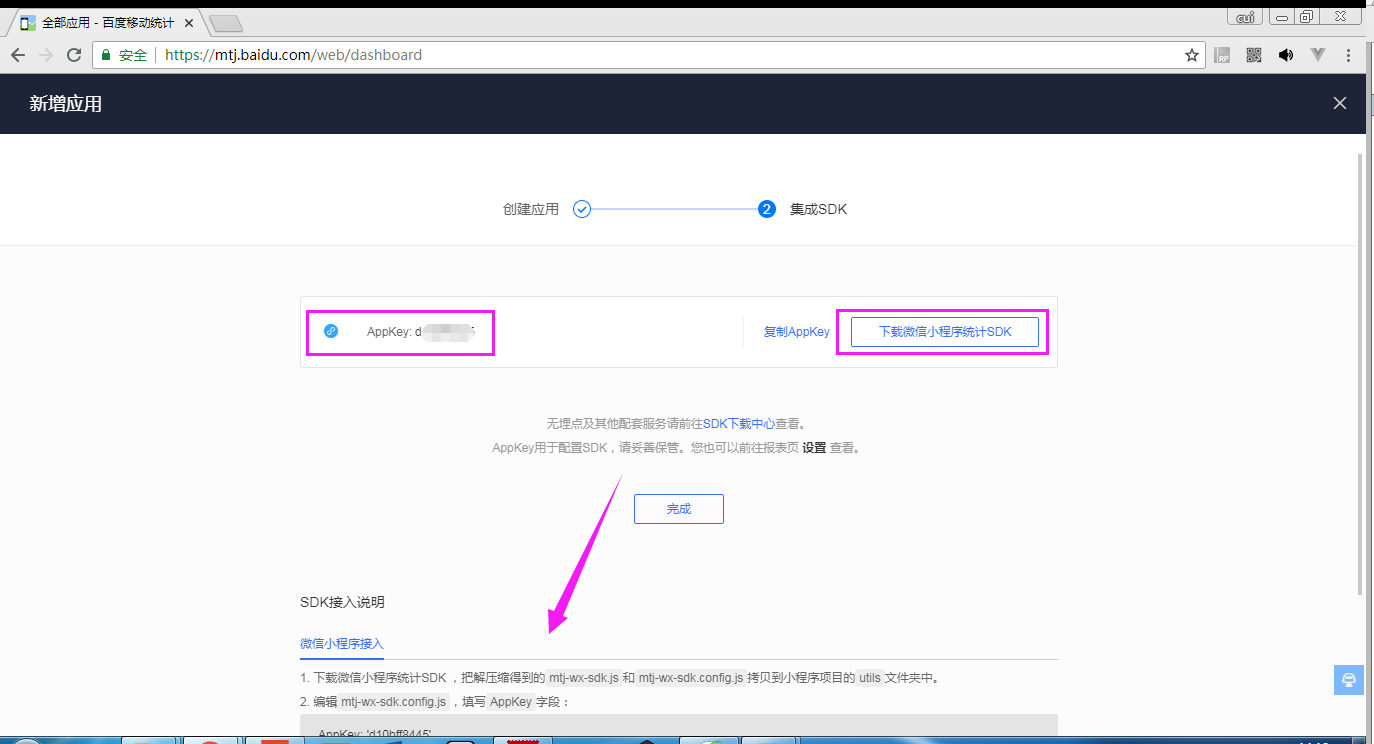Click the 集成SDK step label
Screen dimensions: 1374x744
(818, 209)
